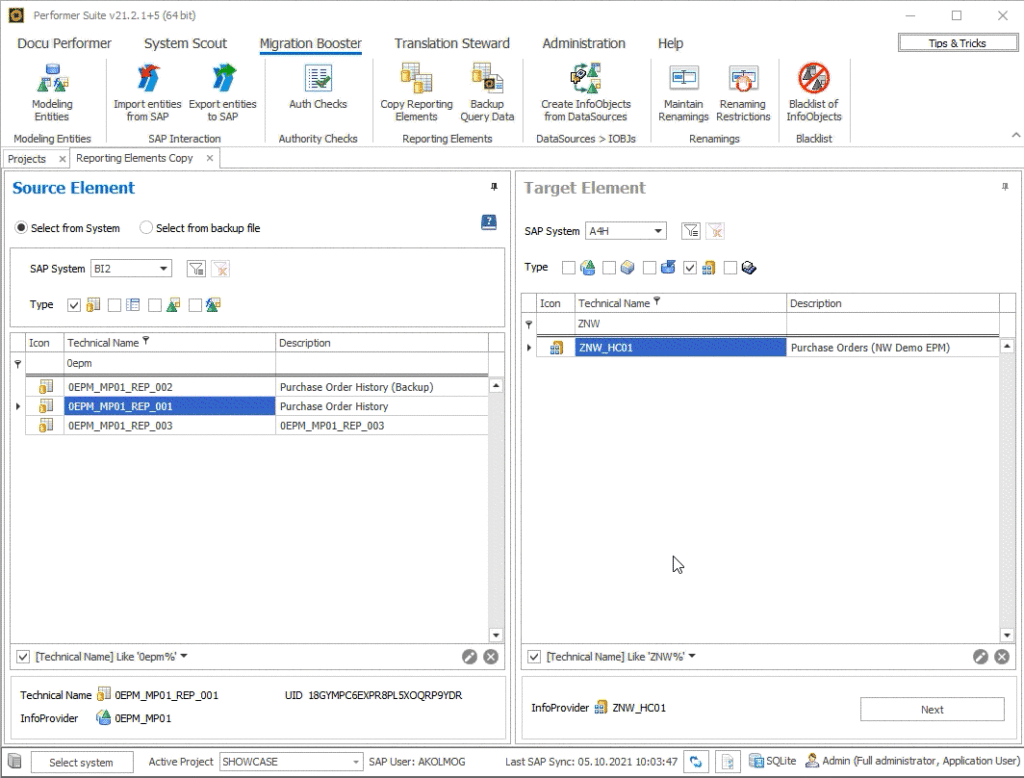Uncheck the first source Type checkbox
The image size is (1024, 778).
(x=74, y=305)
